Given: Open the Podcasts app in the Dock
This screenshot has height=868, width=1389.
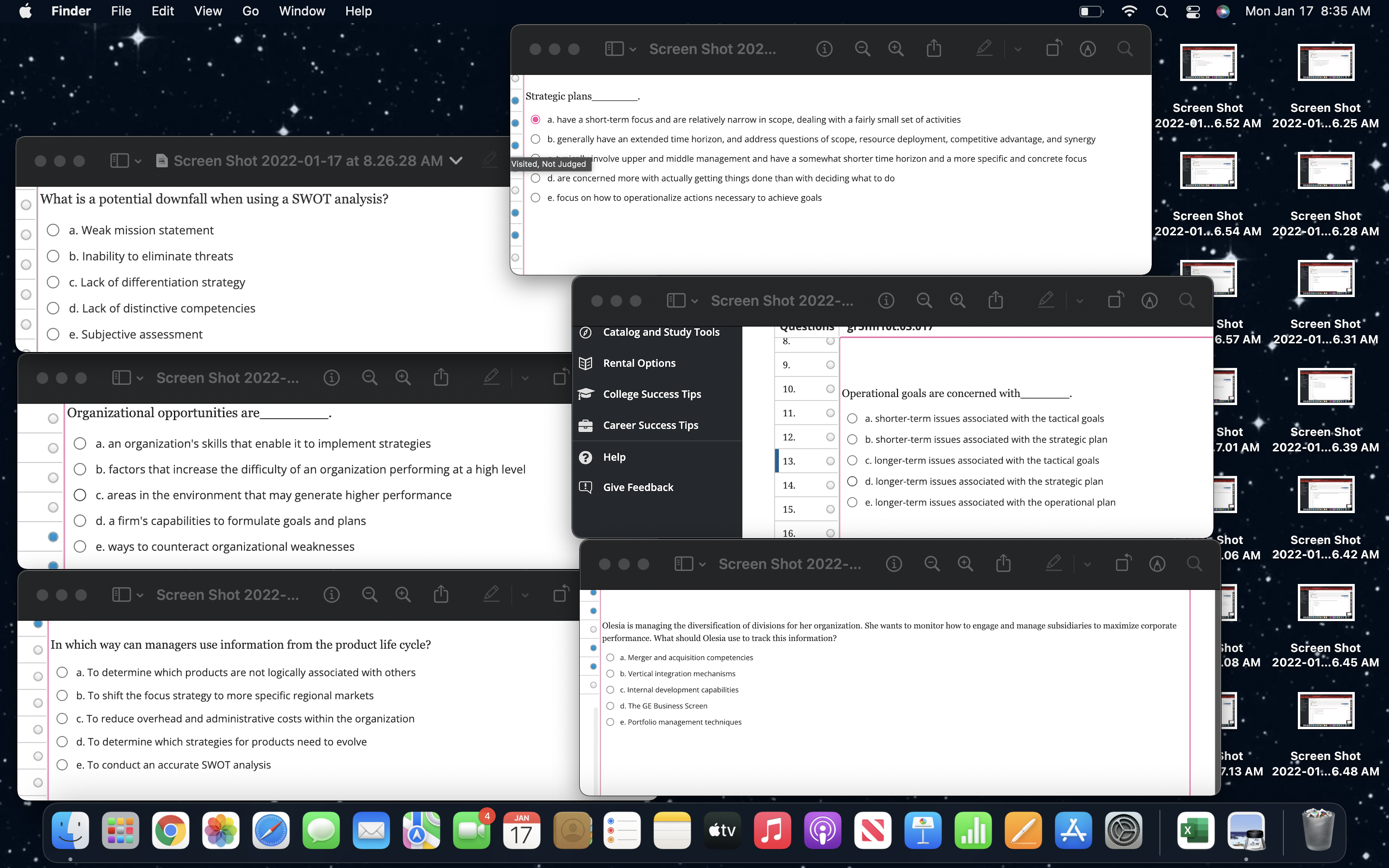Looking at the screenshot, I should click(x=822, y=830).
